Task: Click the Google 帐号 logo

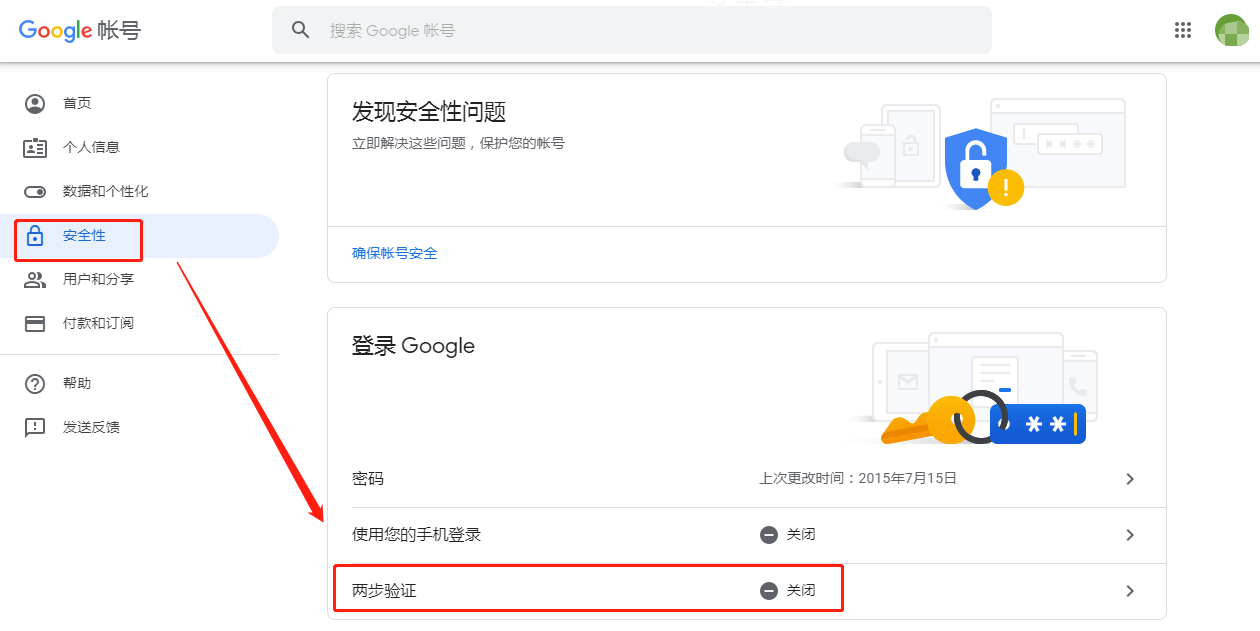Action: point(80,30)
